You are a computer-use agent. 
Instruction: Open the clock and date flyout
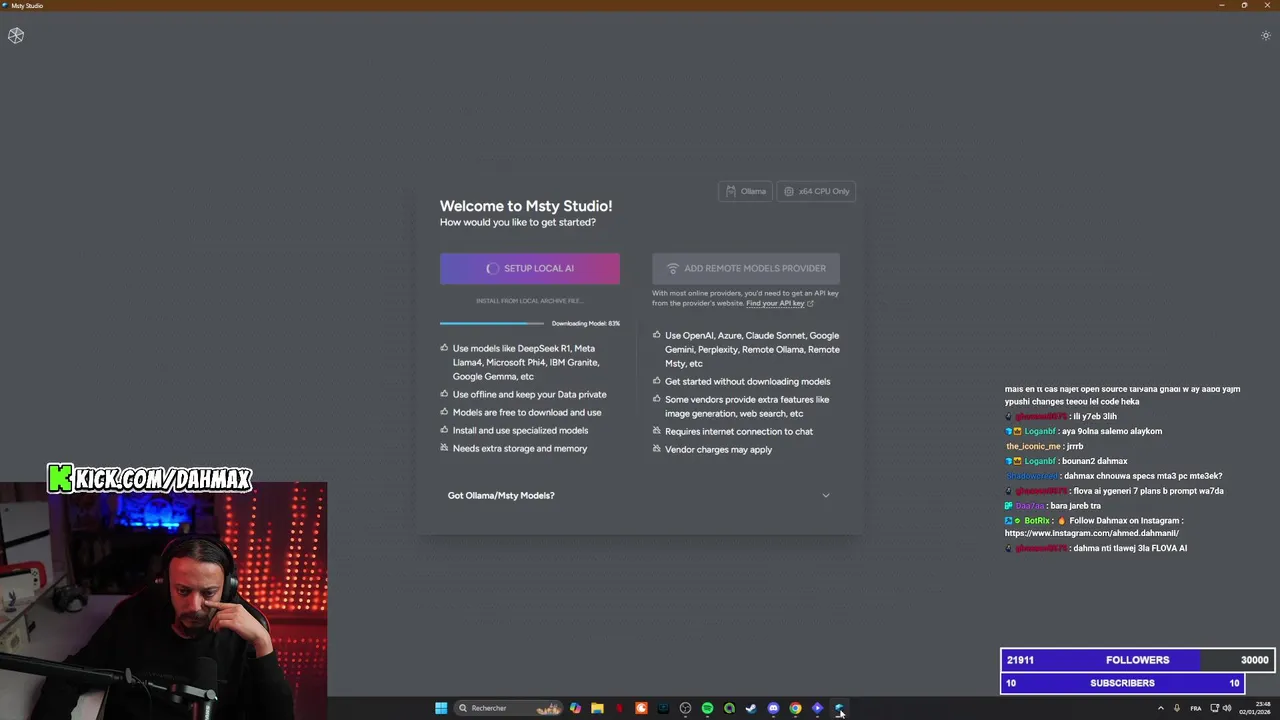(x=1256, y=708)
